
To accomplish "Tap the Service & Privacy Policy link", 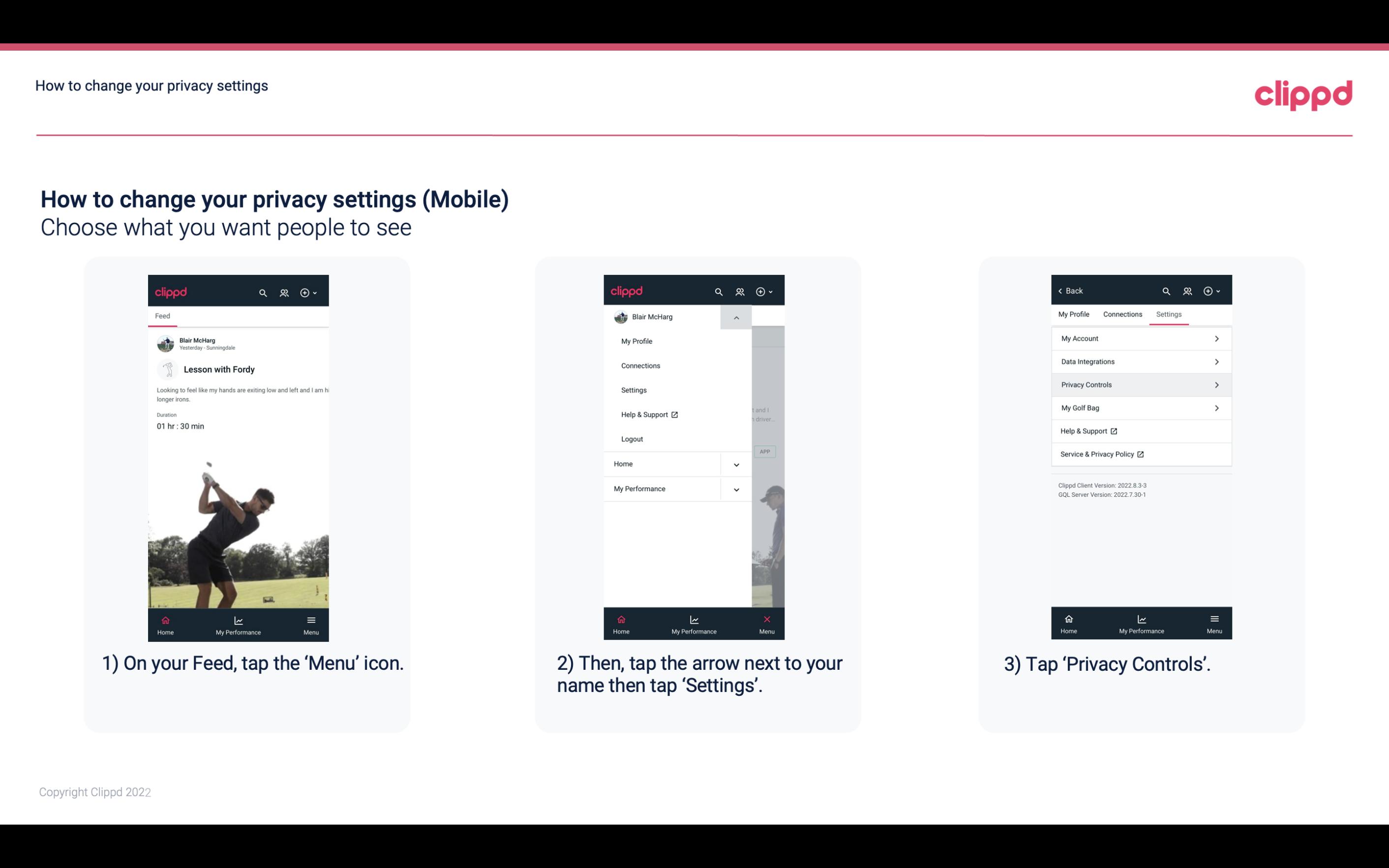I will [x=1097, y=454].
